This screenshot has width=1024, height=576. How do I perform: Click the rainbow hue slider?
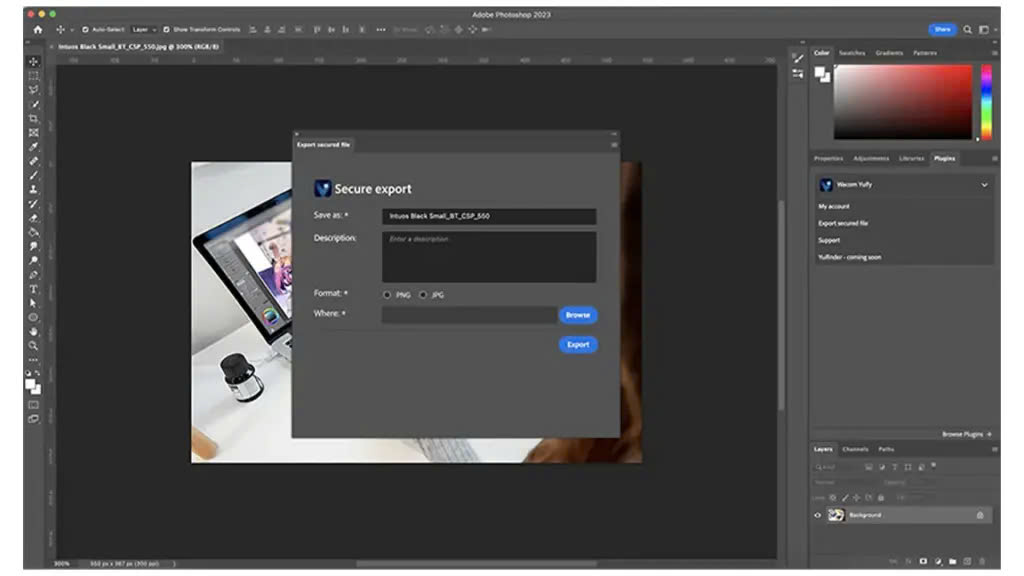point(986,102)
